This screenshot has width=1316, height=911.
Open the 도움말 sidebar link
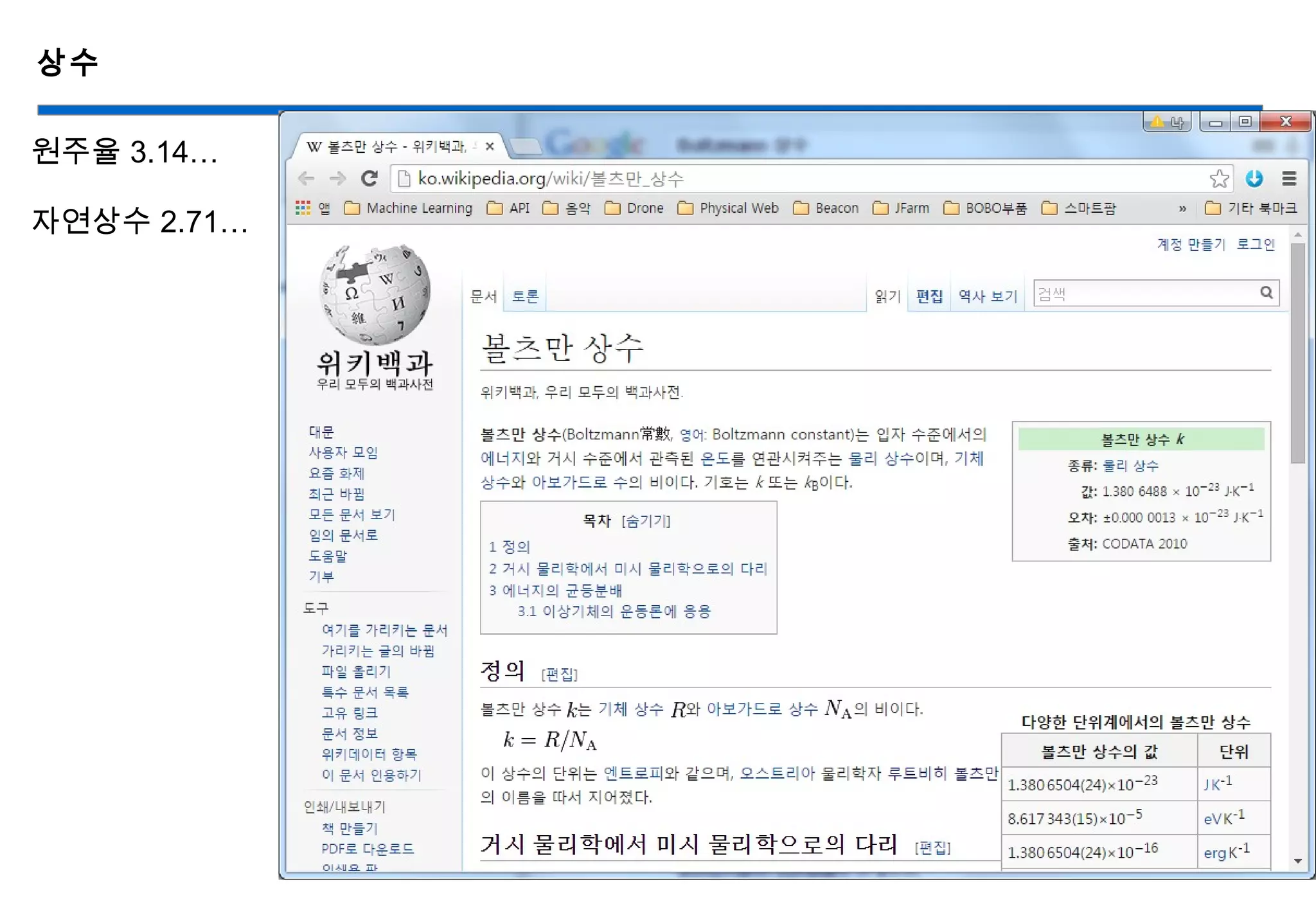tap(328, 556)
